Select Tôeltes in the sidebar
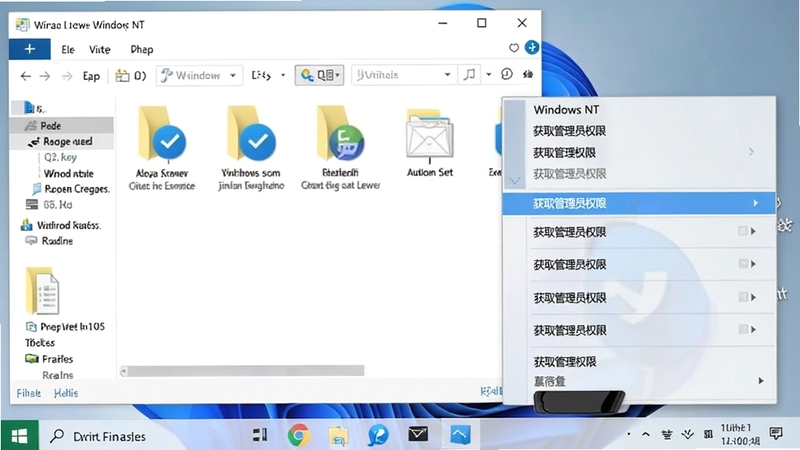 pyautogui.click(x=40, y=343)
